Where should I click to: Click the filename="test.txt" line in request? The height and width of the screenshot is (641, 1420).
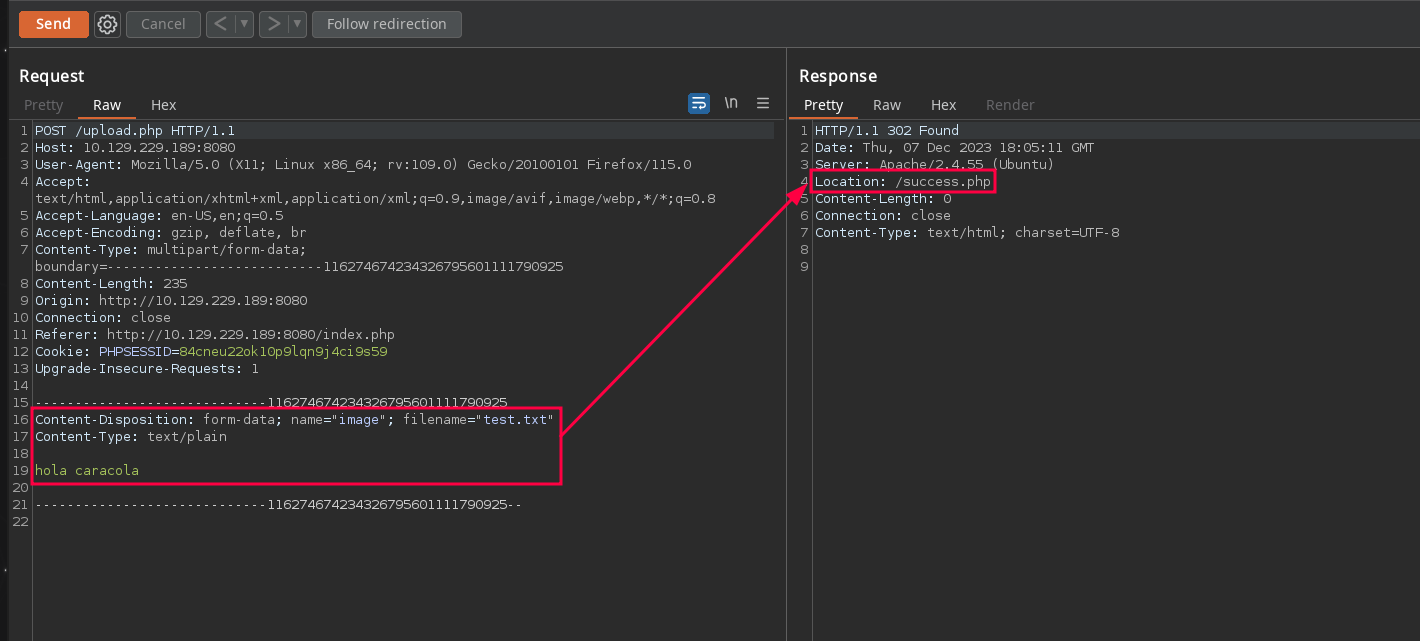coord(478,420)
